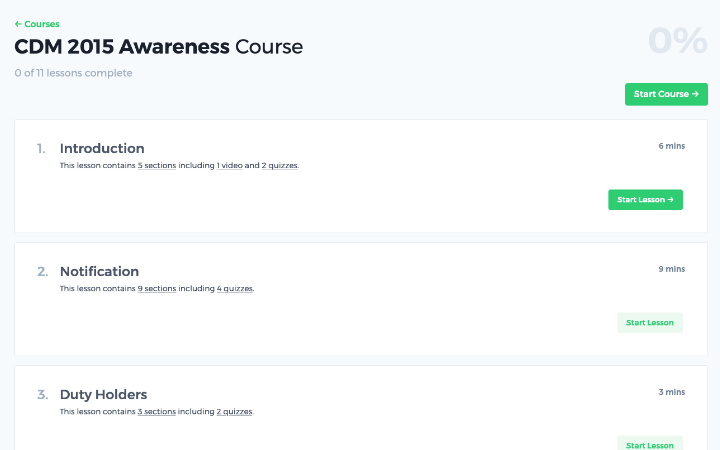Click the Start Course button
The image size is (720, 450).
click(666, 94)
